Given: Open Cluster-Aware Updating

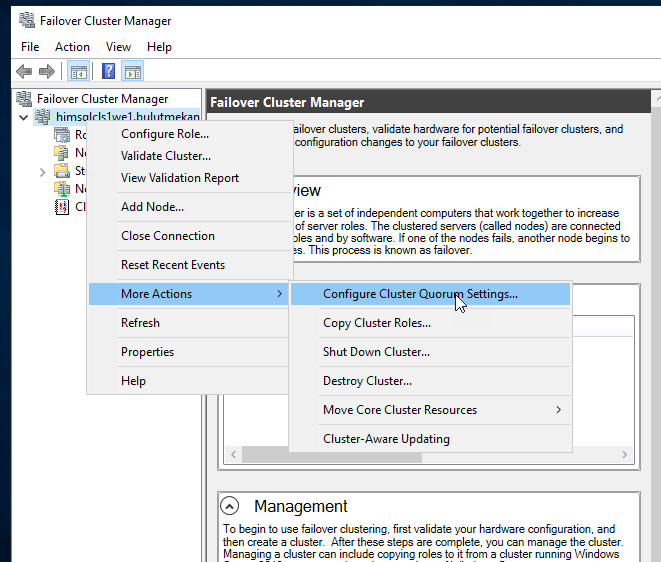Looking at the screenshot, I should [x=430, y=438].
